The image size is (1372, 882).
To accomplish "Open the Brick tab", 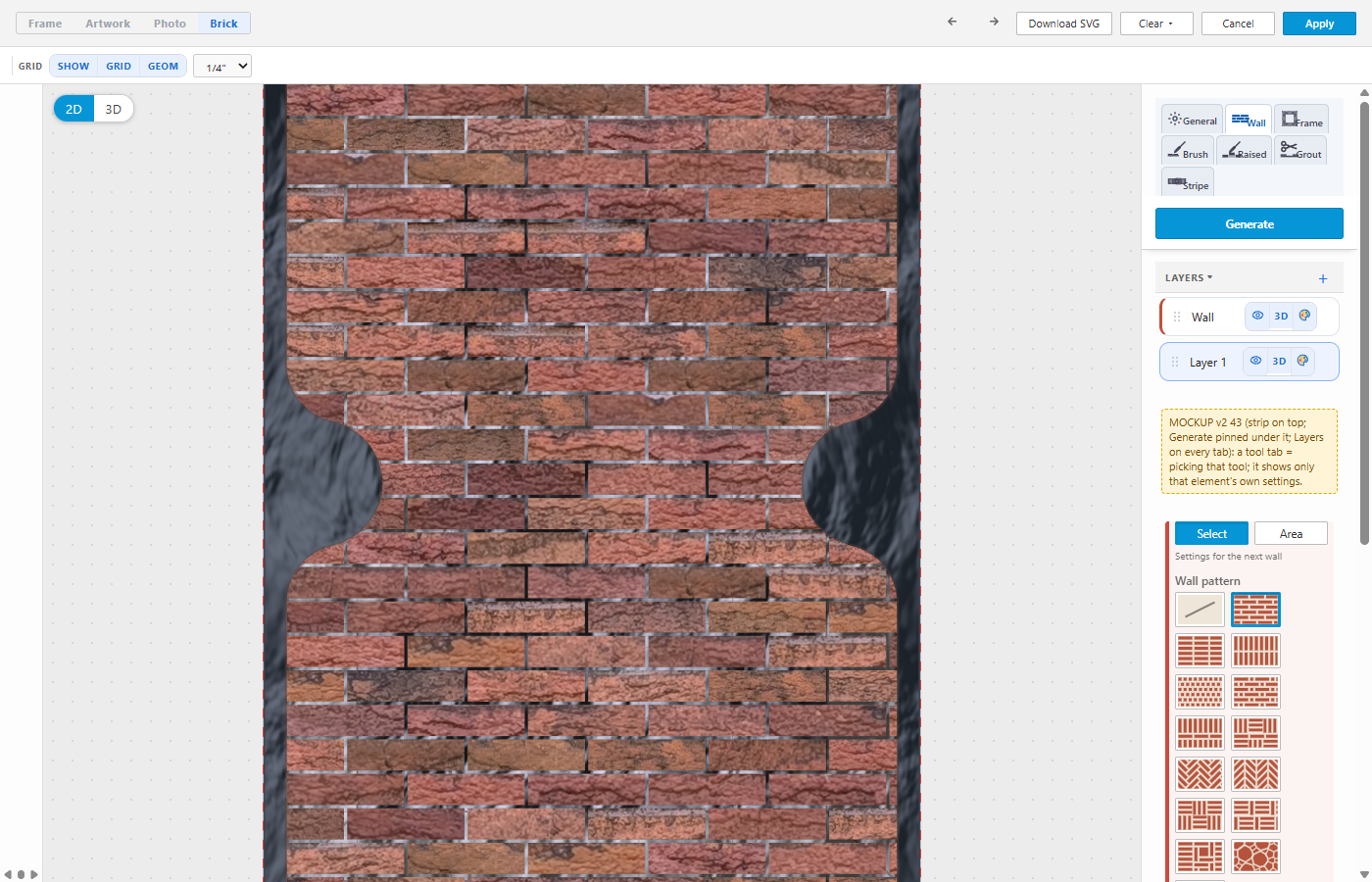I will tap(223, 24).
